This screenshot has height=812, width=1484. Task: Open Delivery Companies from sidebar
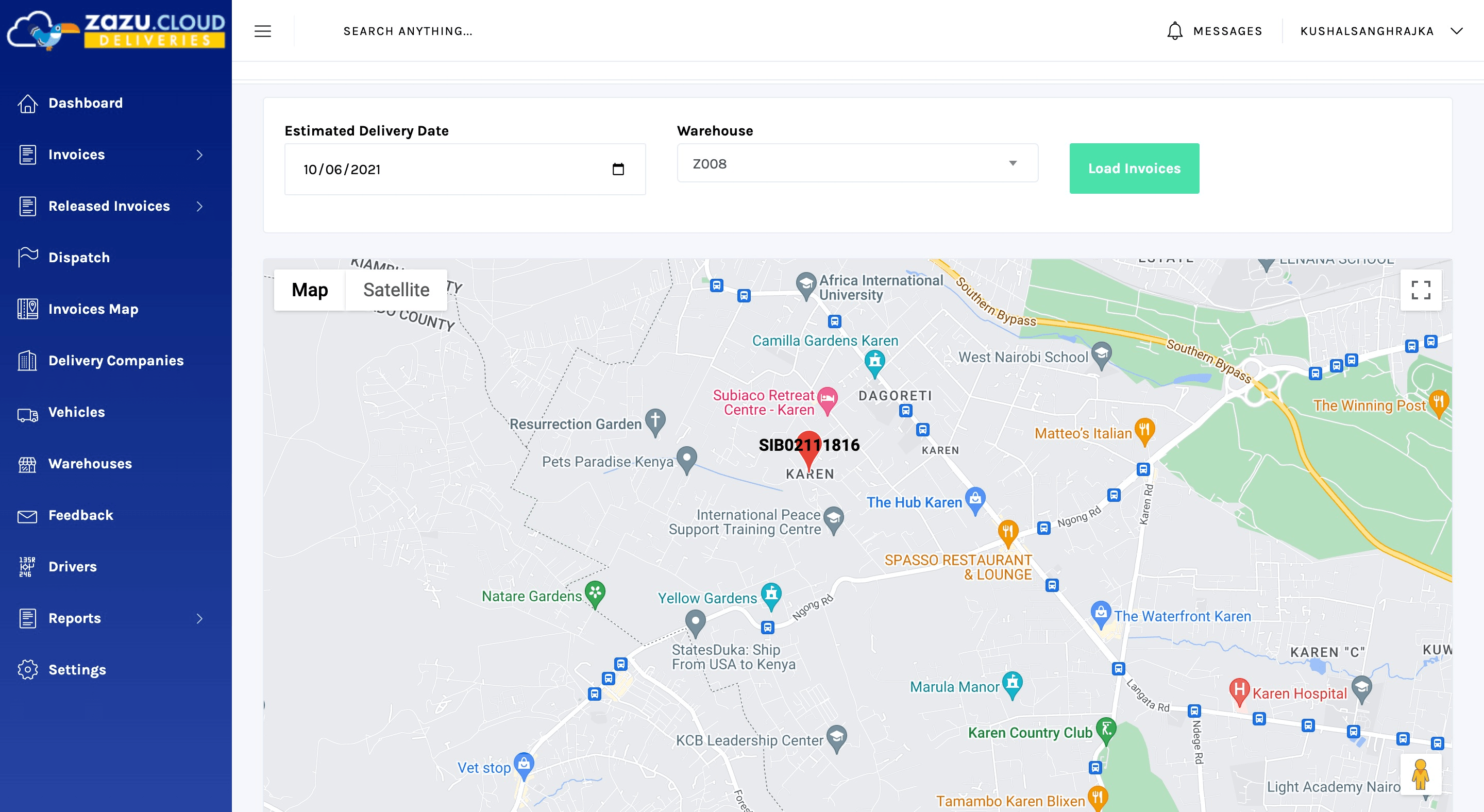pos(116,361)
